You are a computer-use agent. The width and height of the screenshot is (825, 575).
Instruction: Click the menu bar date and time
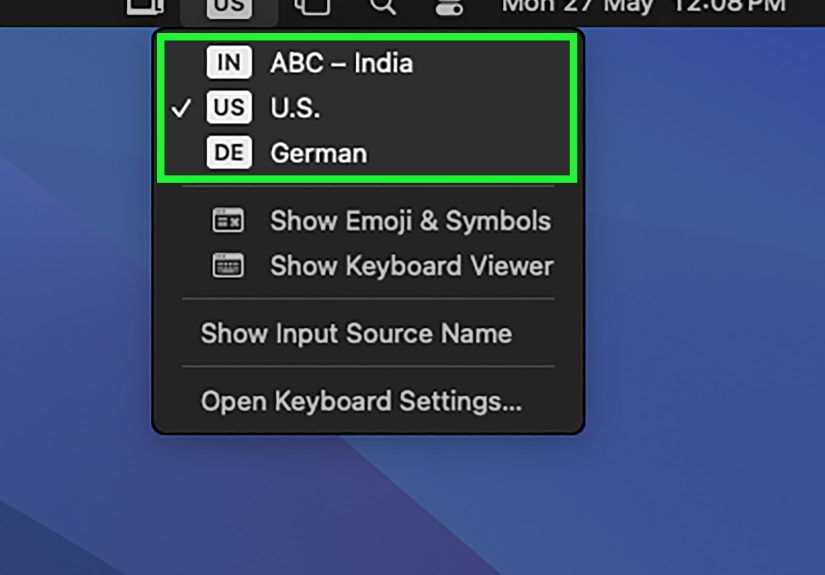(644, 6)
